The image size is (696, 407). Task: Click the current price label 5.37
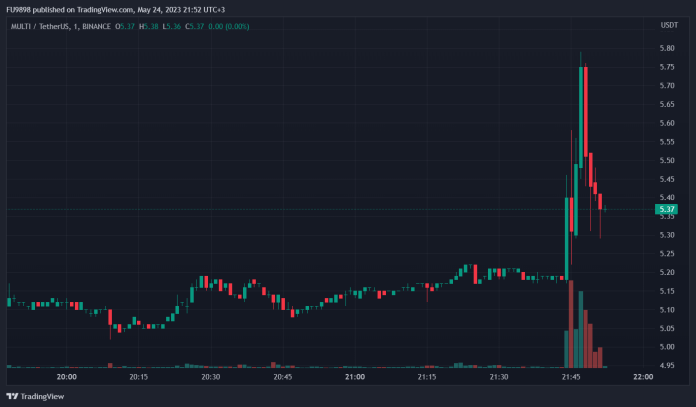(x=667, y=209)
